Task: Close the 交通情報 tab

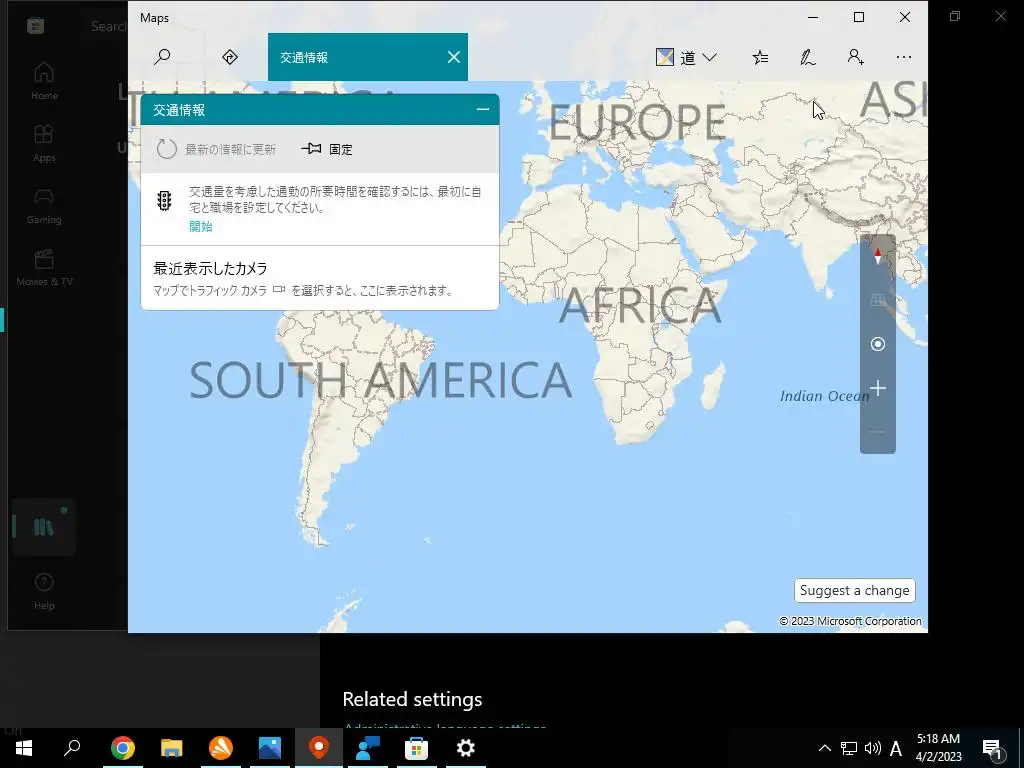Action: point(454,57)
